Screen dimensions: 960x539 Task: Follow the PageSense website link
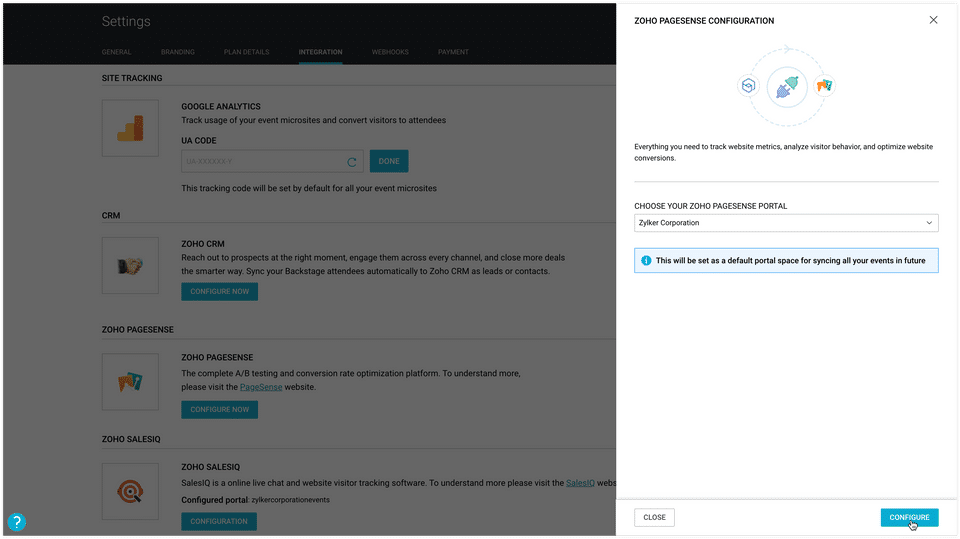tap(261, 387)
